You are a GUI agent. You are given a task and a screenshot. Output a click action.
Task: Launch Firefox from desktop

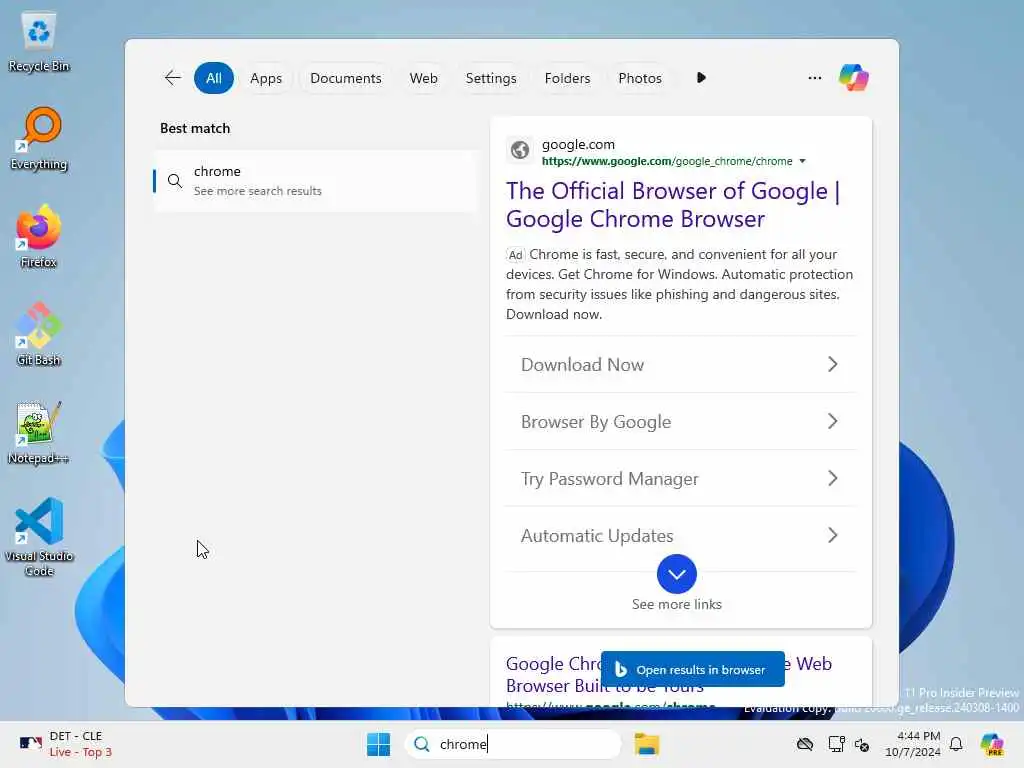tap(39, 236)
